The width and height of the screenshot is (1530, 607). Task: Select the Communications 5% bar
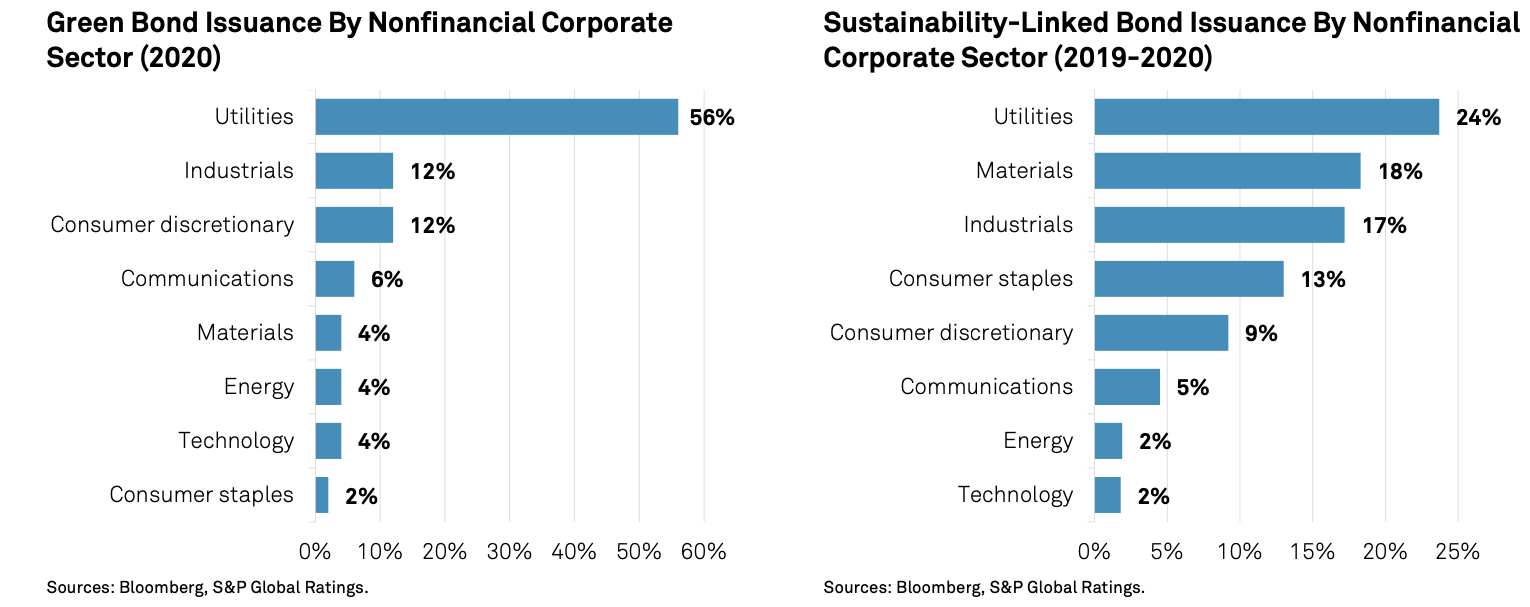coord(1127,387)
